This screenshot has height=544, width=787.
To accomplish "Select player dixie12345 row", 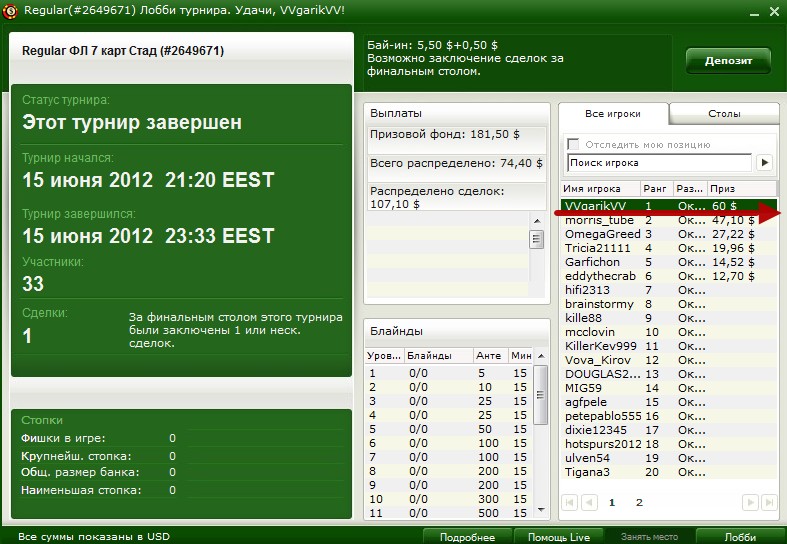I will click(669, 430).
